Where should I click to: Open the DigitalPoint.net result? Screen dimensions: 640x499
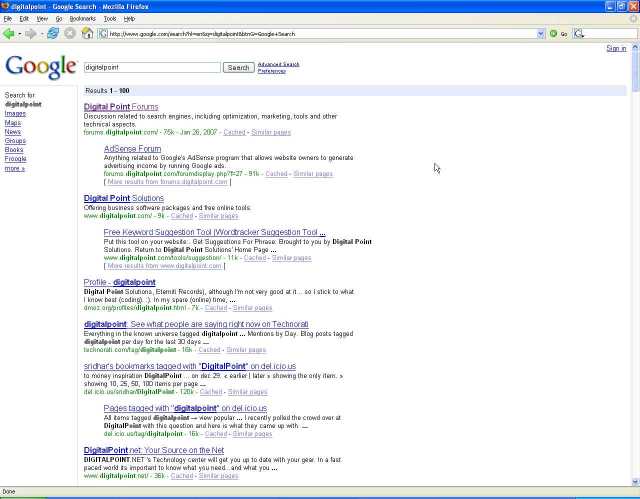[154, 450]
